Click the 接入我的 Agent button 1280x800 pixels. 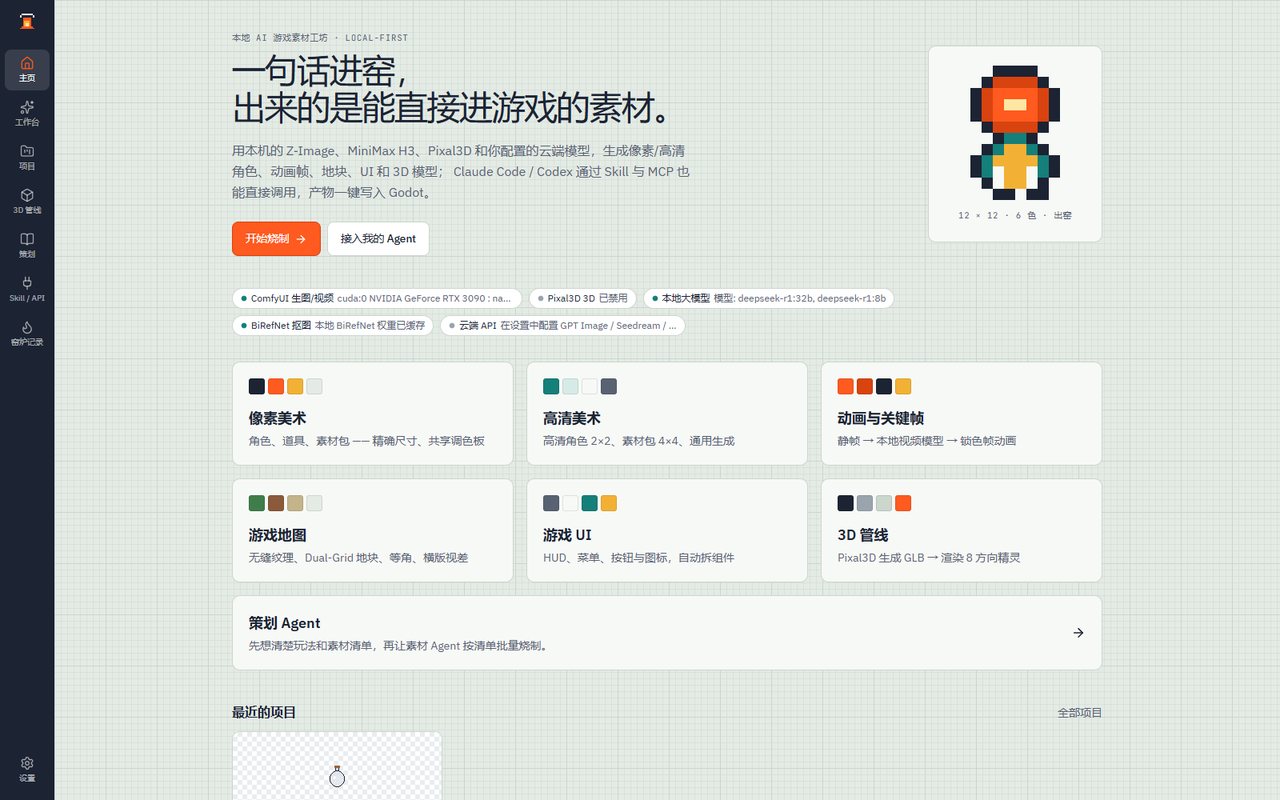378,239
